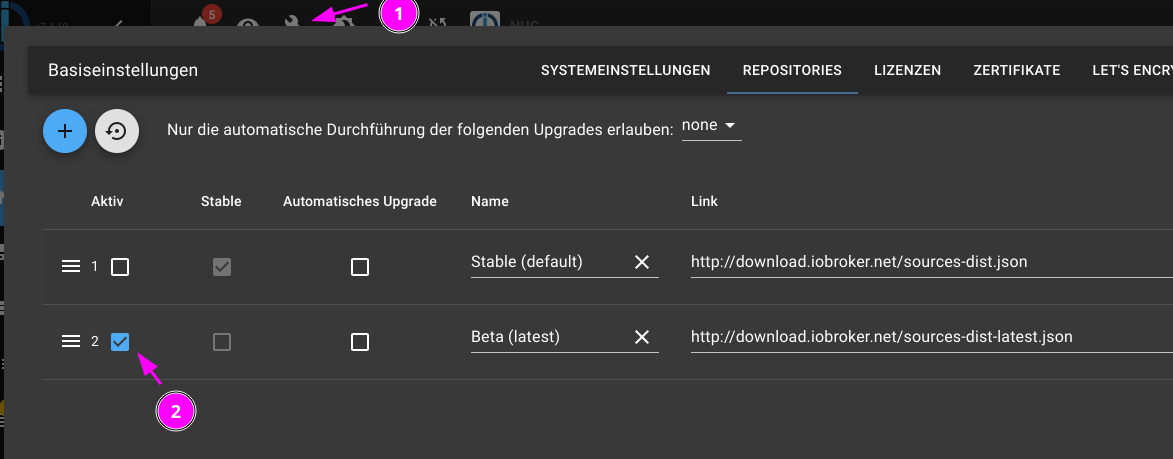This screenshot has width=1173, height=459.
Task: Click the drag handle of row 2
Action: [x=70, y=341]
